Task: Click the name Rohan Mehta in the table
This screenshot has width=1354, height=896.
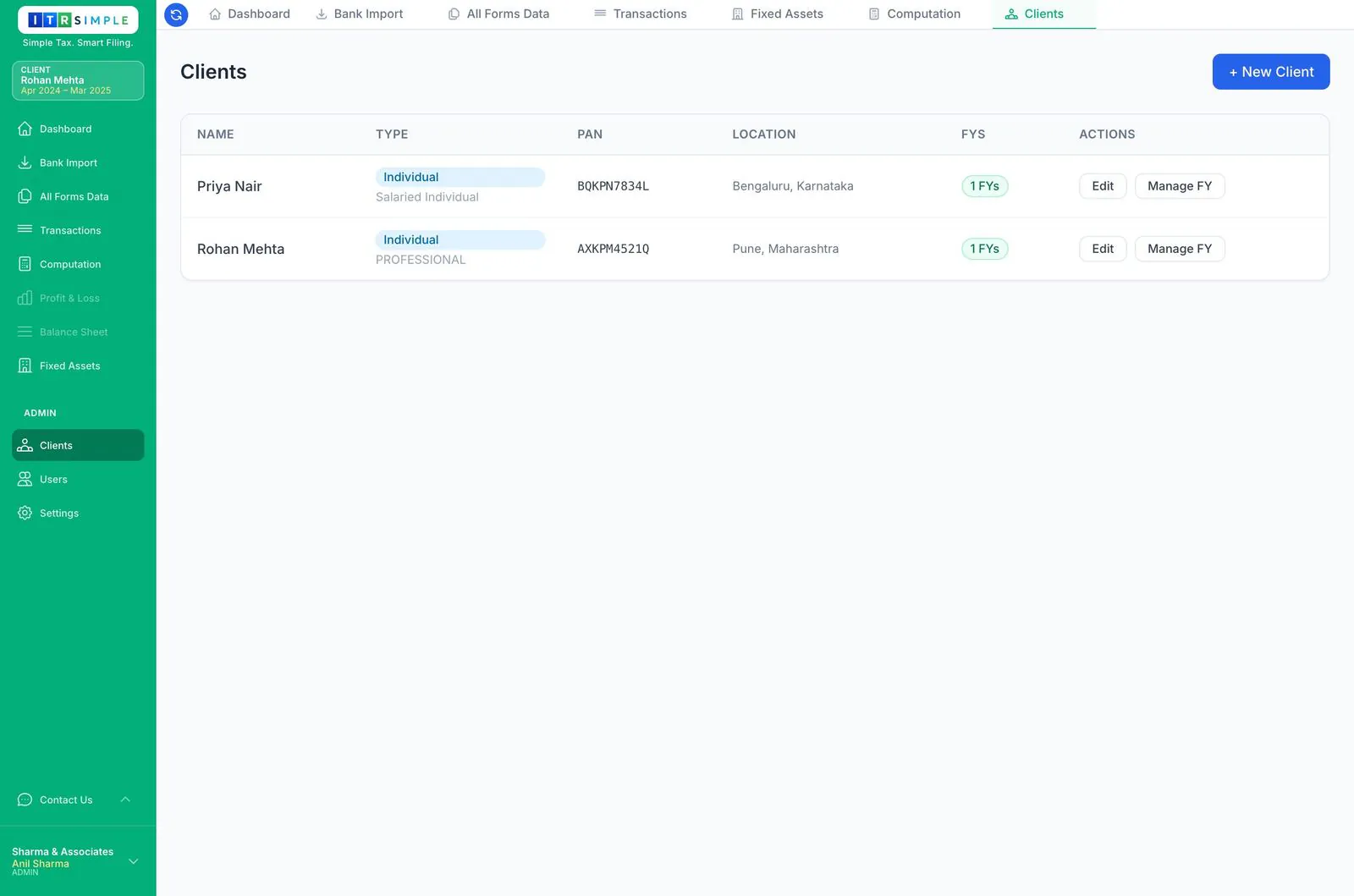Action: click(240, 249)
